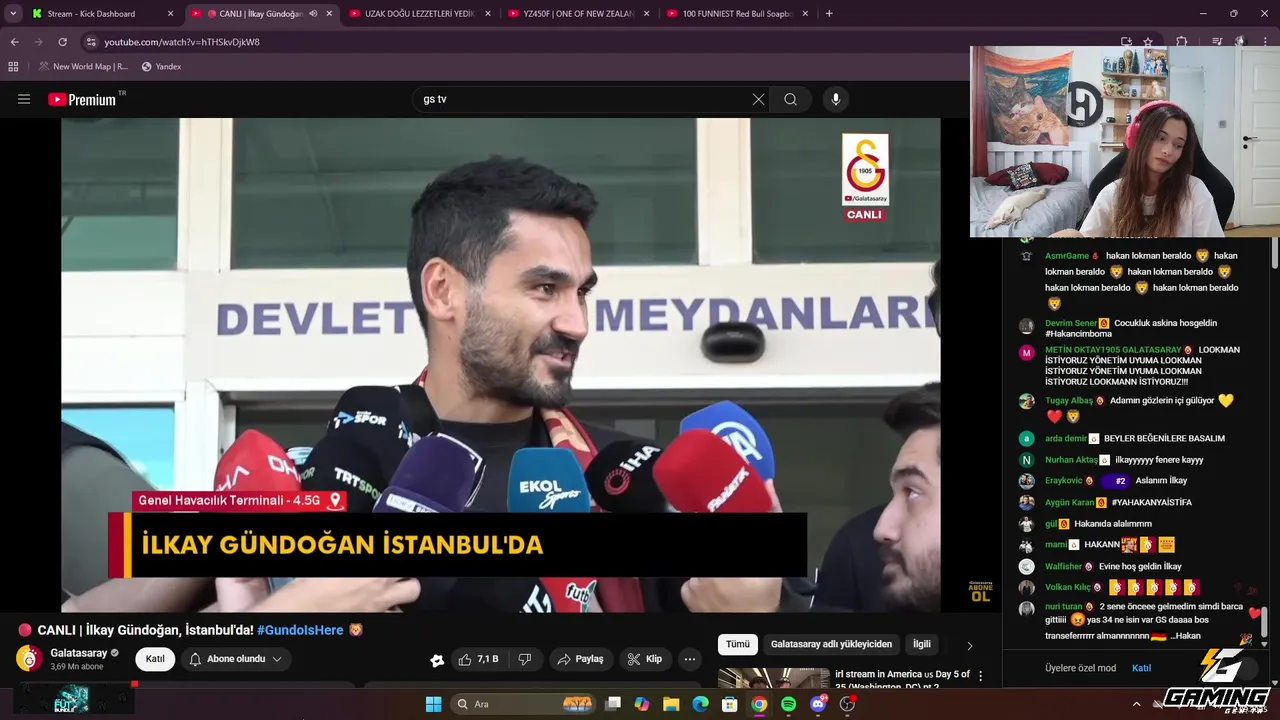The image size is (1280, 720).
Task: Open Microsoft Store from the taskbar
Action: point(730,704)
